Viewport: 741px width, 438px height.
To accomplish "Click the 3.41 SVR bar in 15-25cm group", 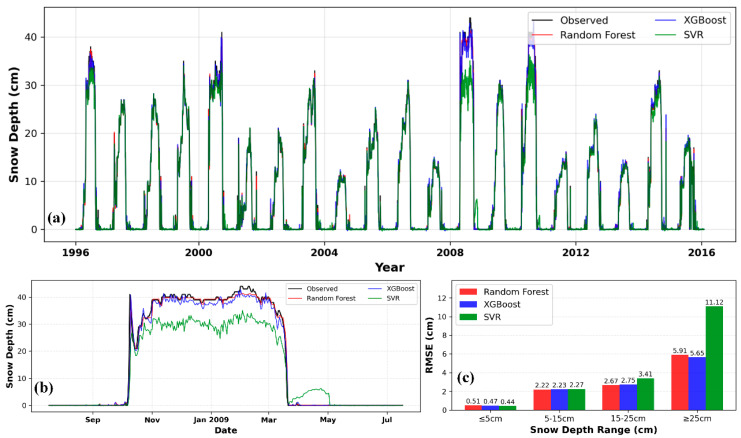I will tap(646, 394).
